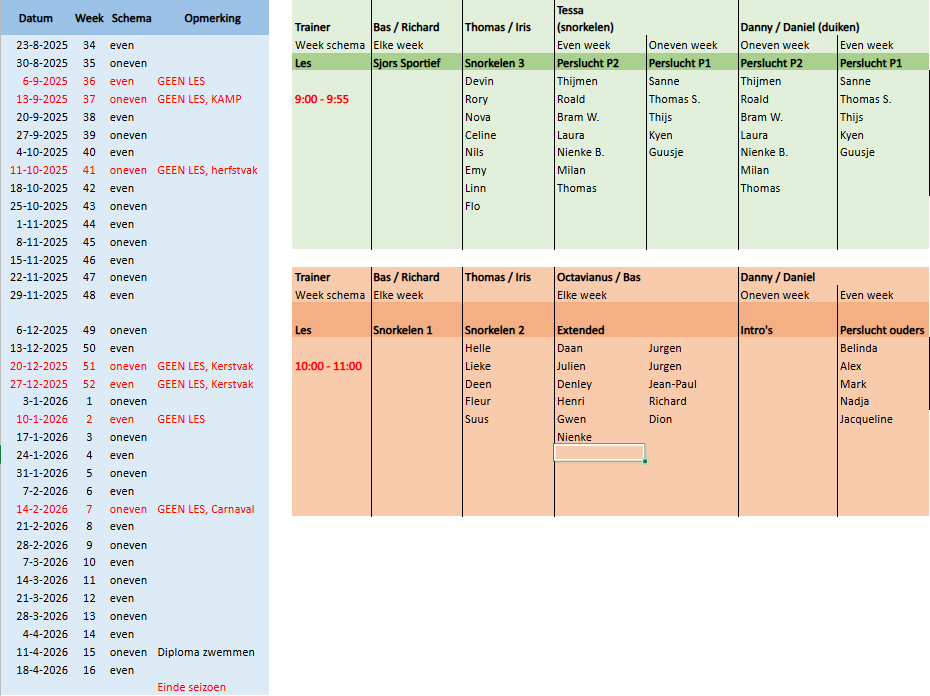Viewport: 930px width, 696px height.
Task: Click the name Deen
Action: 478,384
